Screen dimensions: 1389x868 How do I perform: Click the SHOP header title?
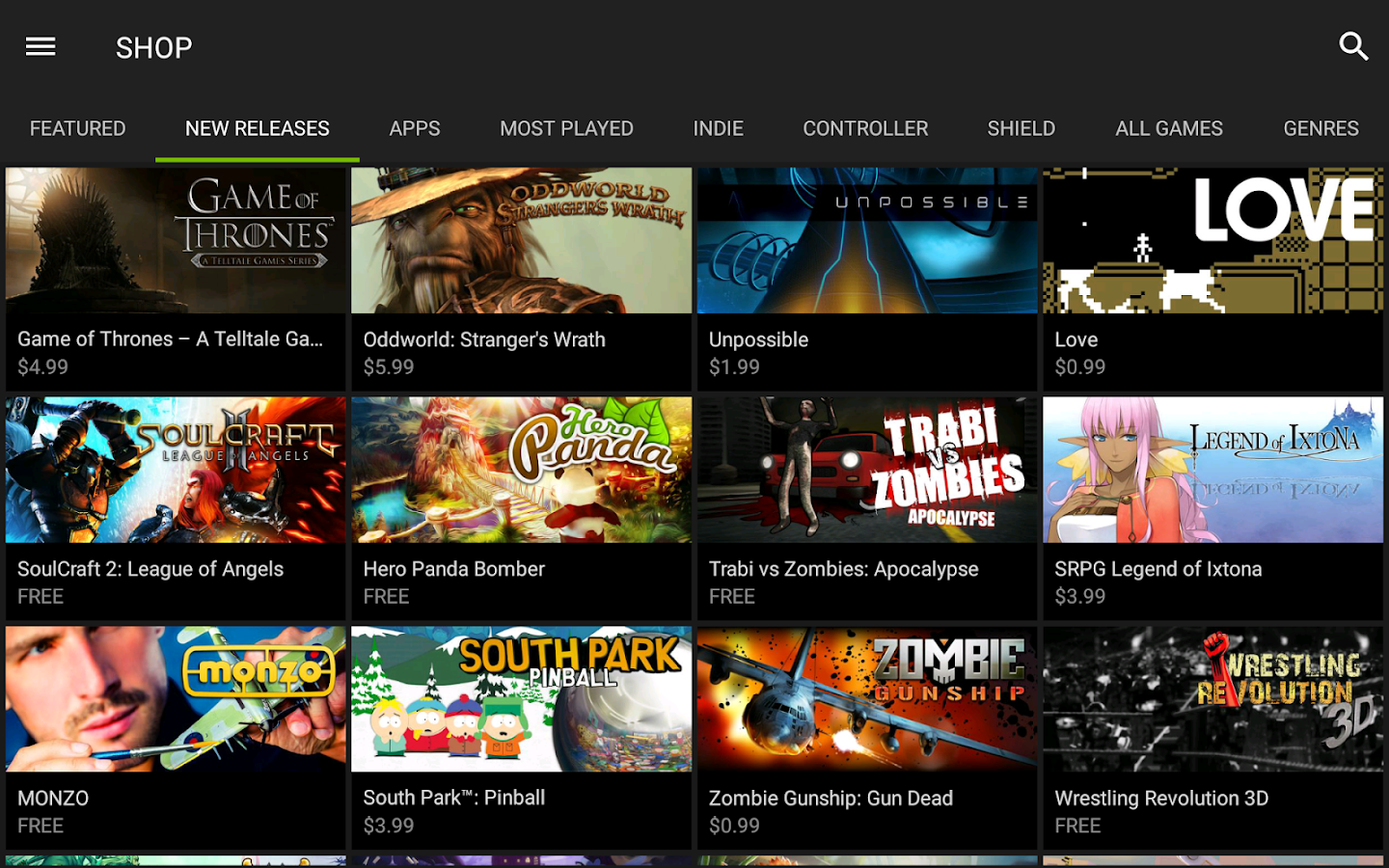click(154, 47)
